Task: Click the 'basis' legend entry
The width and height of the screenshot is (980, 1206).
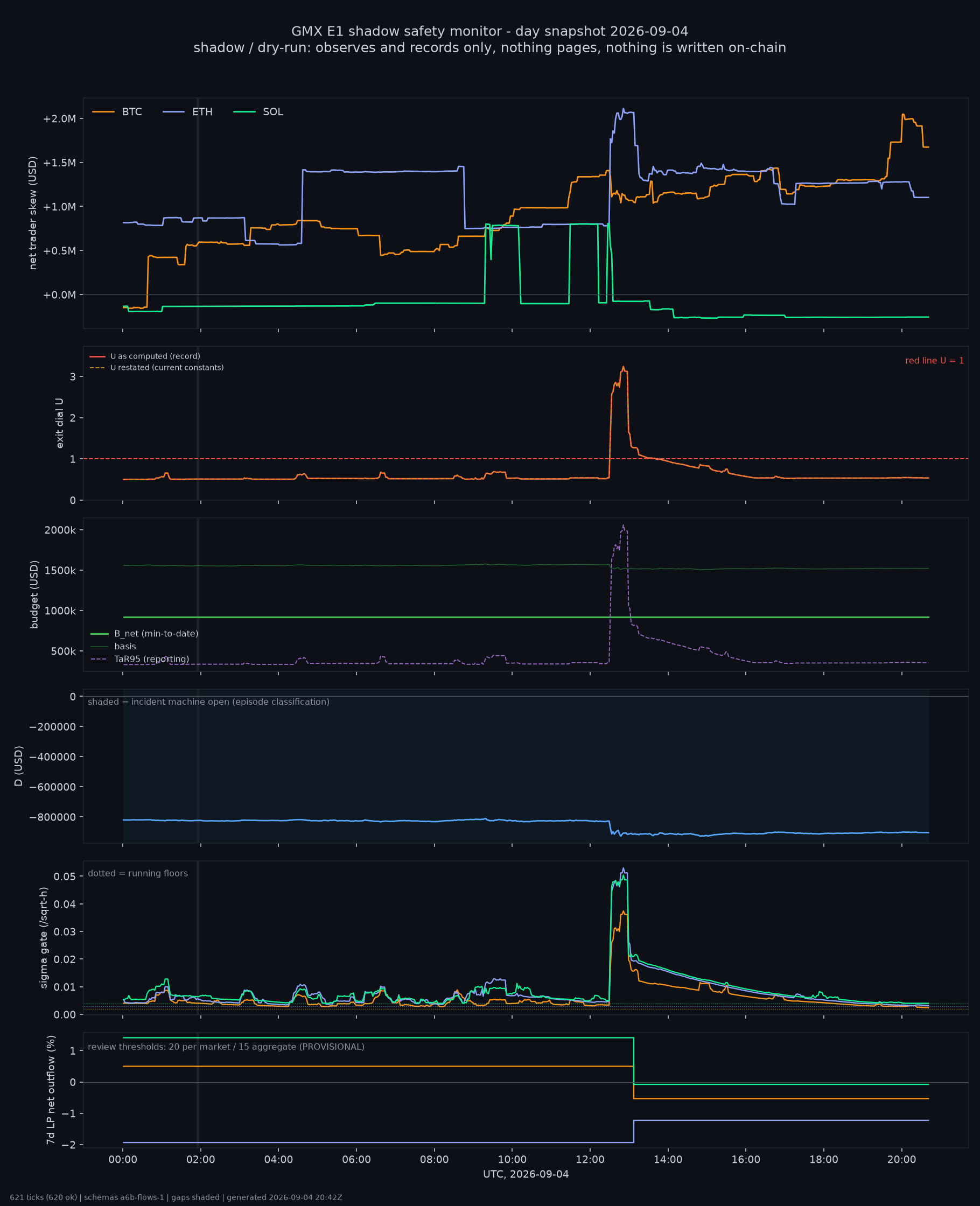Action: 114,646
